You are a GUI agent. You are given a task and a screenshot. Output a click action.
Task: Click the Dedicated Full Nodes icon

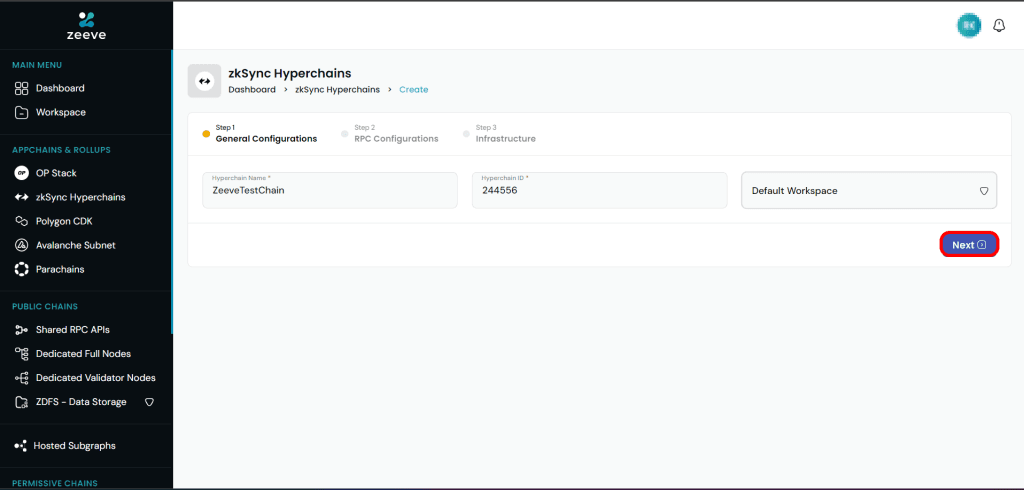pyautogui.click(x=22, y=354)
